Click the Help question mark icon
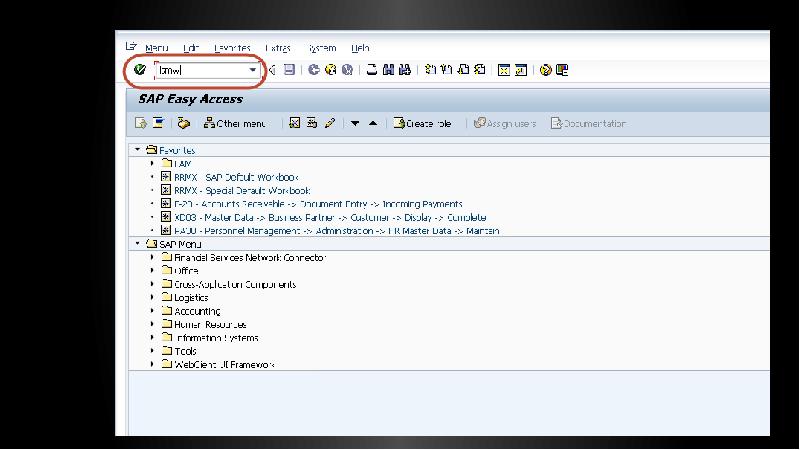The width and height of the screenshot is (800, 450). pyautogui.click(x=545, y=70)
